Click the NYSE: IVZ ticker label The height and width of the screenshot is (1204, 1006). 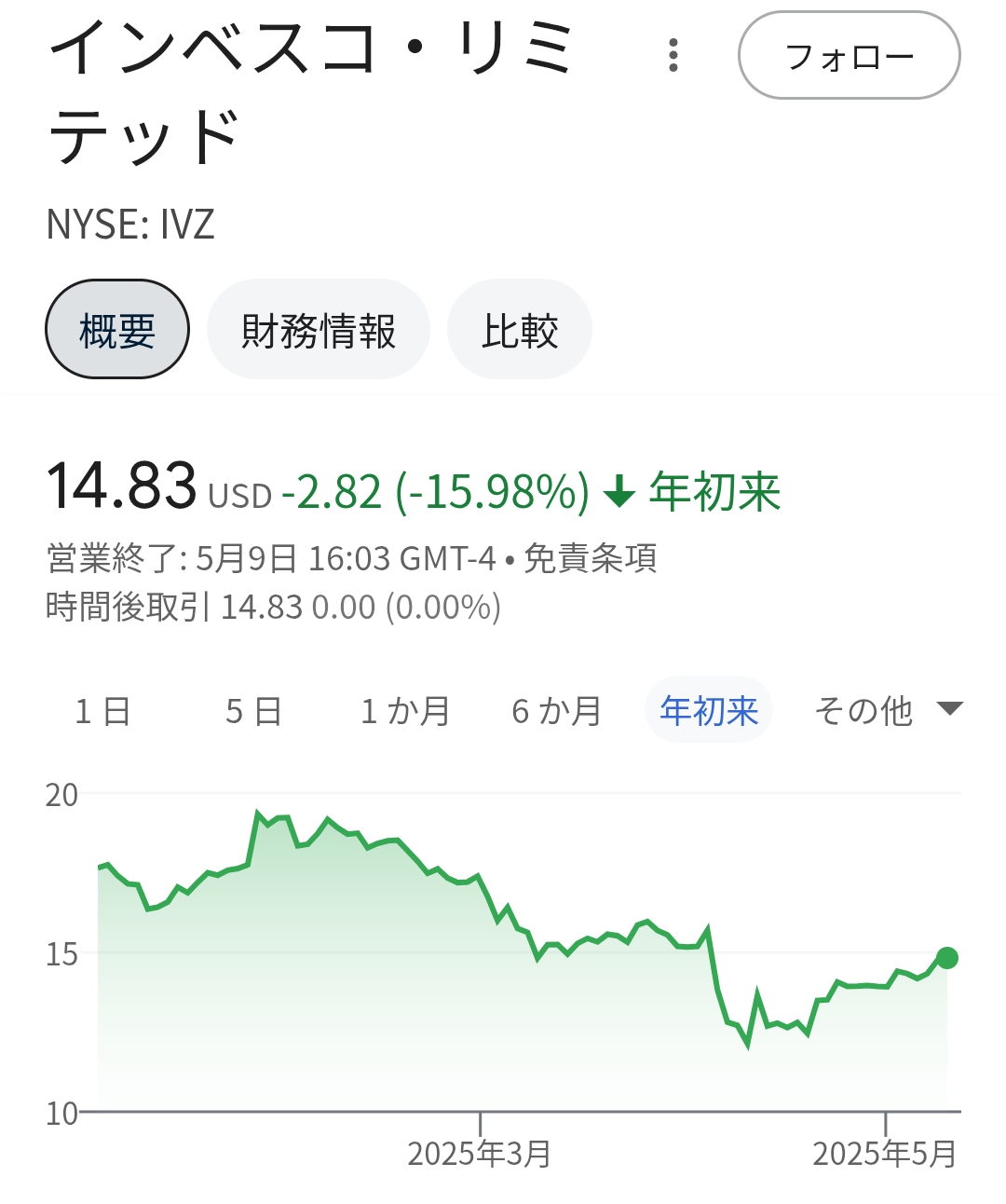pos(130,224)
